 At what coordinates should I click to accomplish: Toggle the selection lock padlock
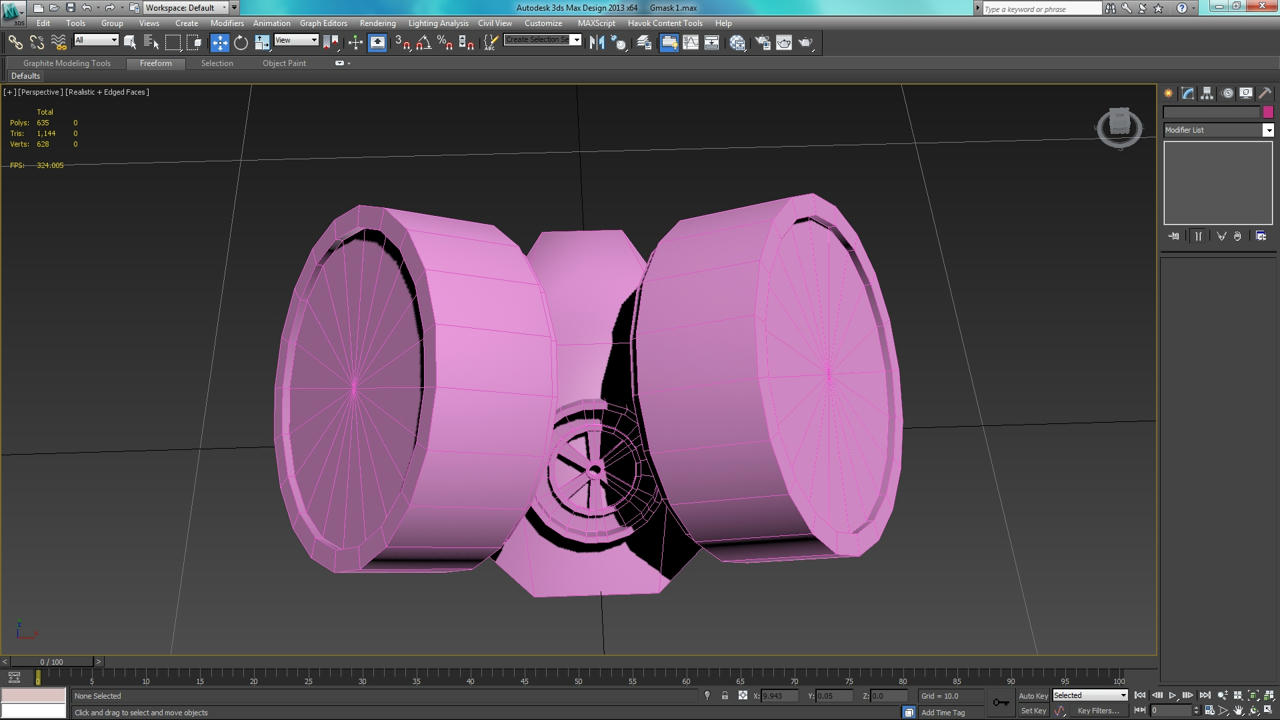tap(725, 696)
